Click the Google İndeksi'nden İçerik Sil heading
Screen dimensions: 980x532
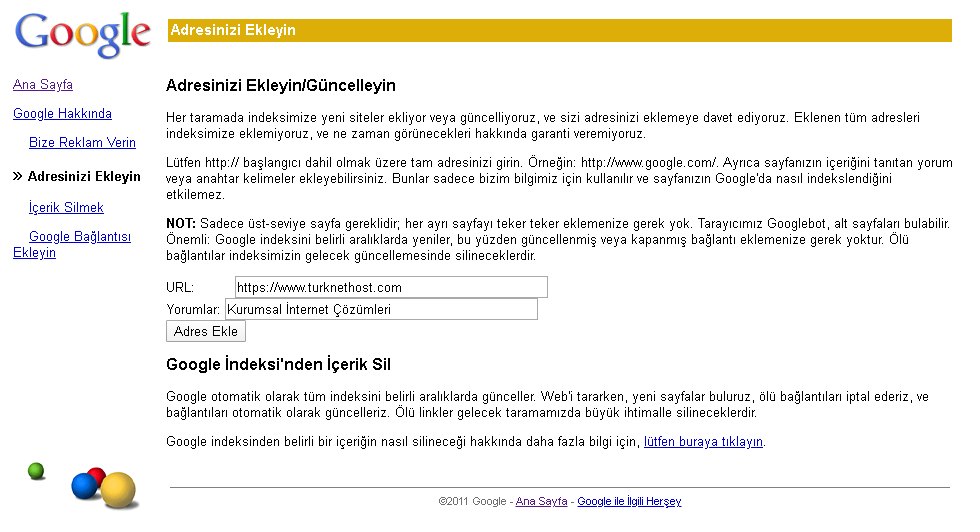[x=278, y=364]
